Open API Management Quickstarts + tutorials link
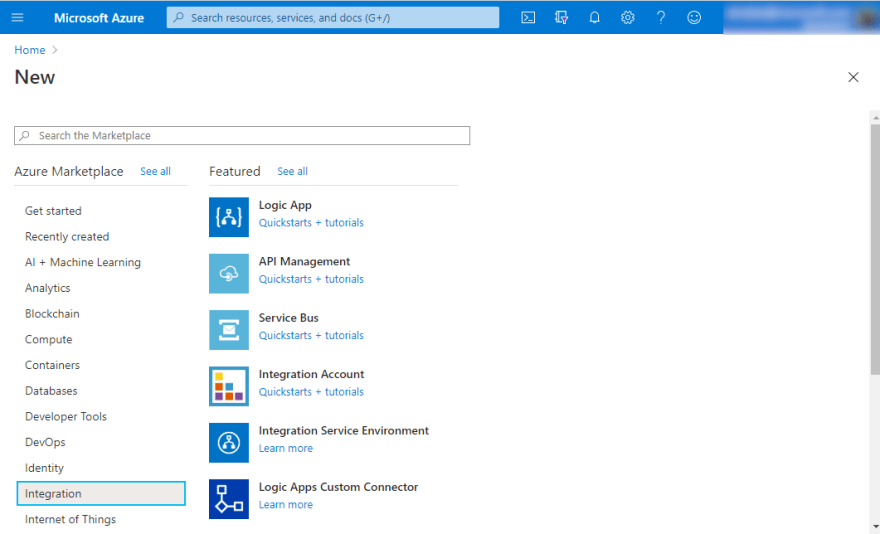Viewport: 880px width, 534px height. click(x=311, y=279)
